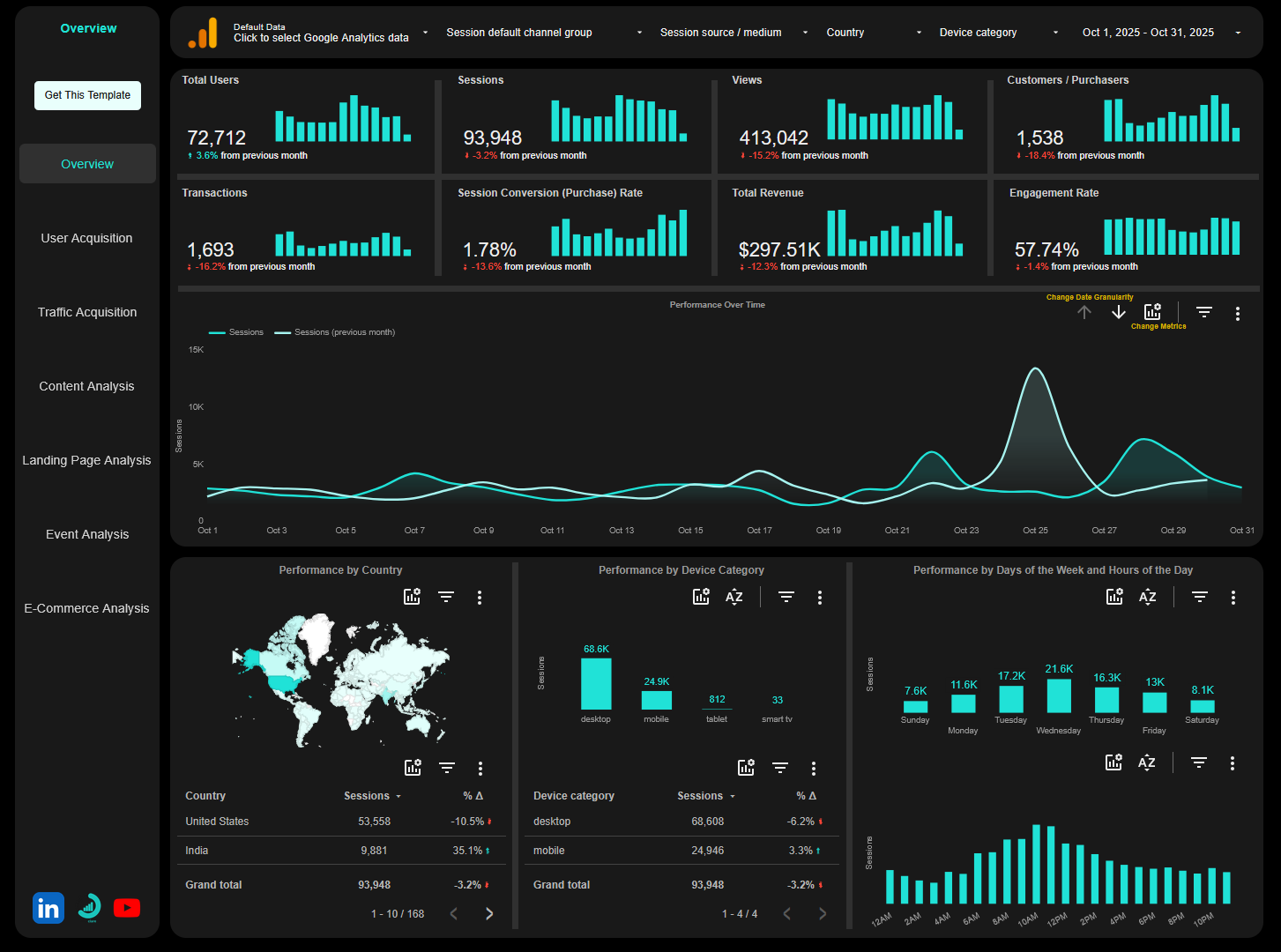1281x952 pixels.
Task: Open Change Metrics on Performance Over Time chart
Action: pos(1152,311)
